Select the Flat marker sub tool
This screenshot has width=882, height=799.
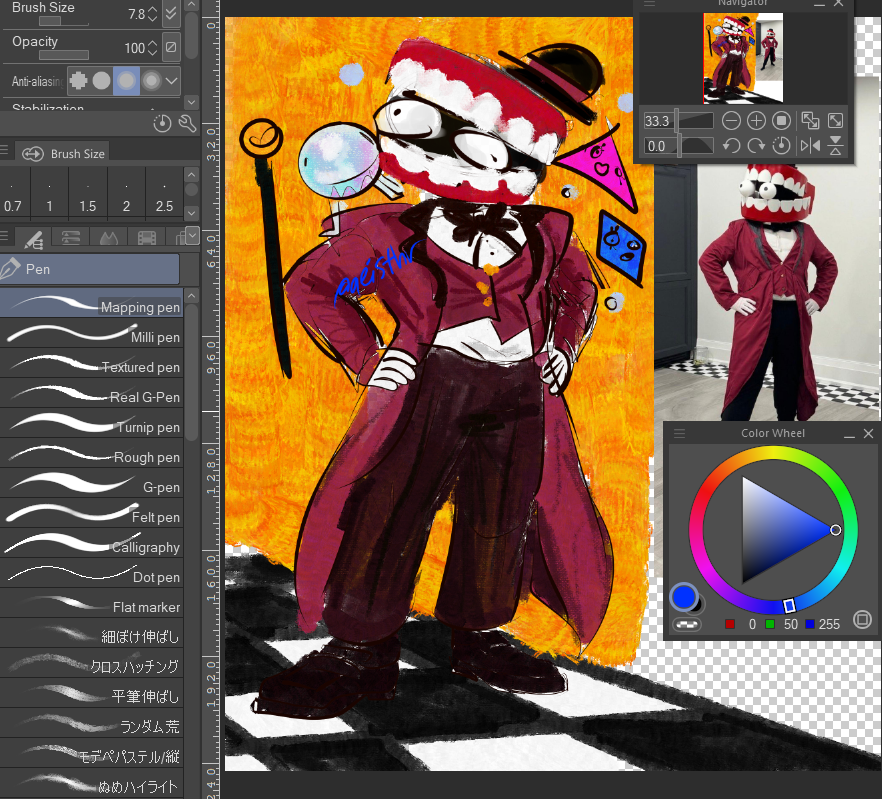pos(92,604)
